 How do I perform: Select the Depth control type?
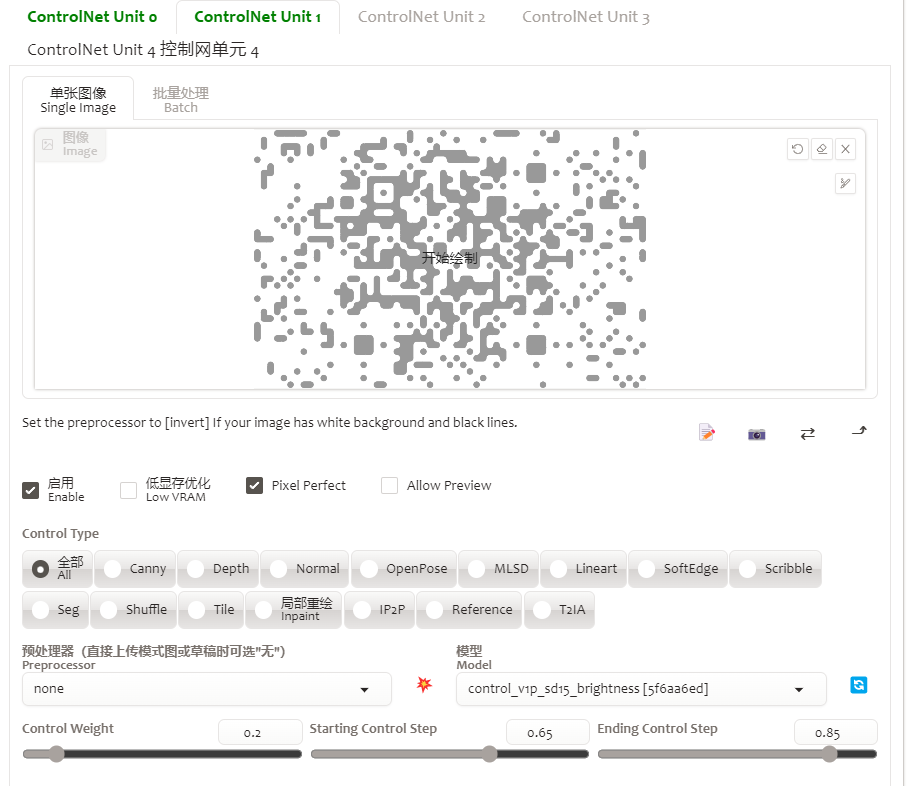[x=218, y=568]
